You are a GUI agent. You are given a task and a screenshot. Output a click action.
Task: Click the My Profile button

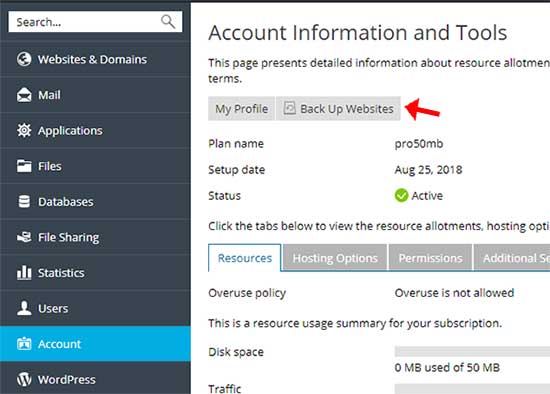[x=241, y=108]
